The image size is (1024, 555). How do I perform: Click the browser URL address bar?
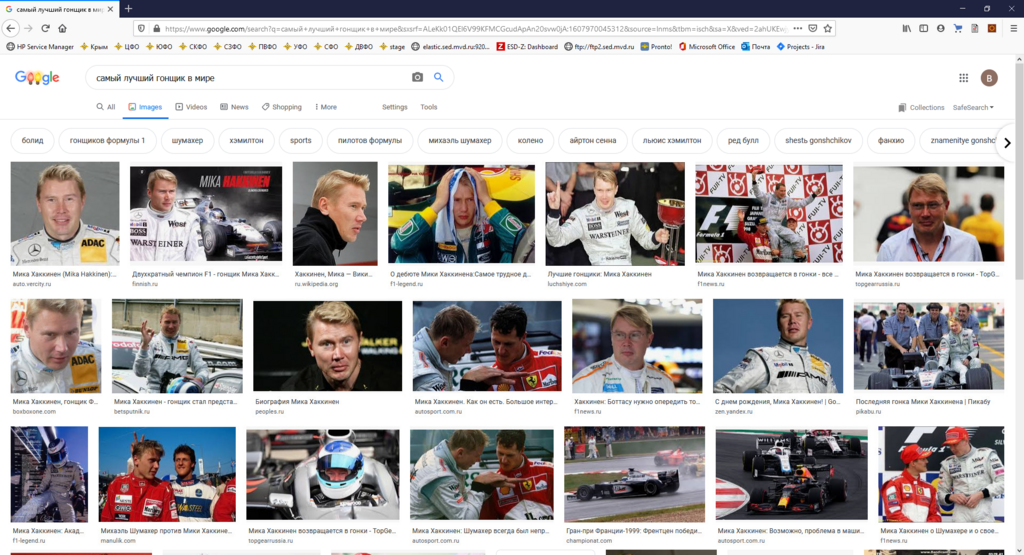click(475, 28)
